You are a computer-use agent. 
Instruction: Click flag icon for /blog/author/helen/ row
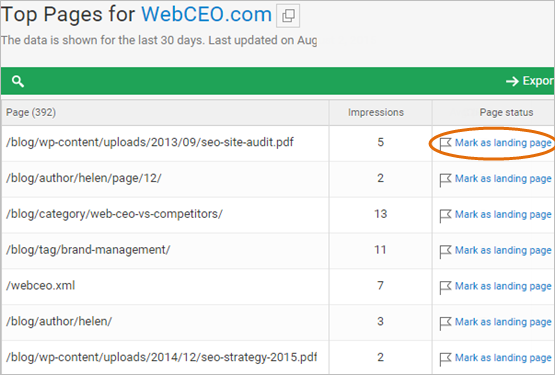(445, 323)
